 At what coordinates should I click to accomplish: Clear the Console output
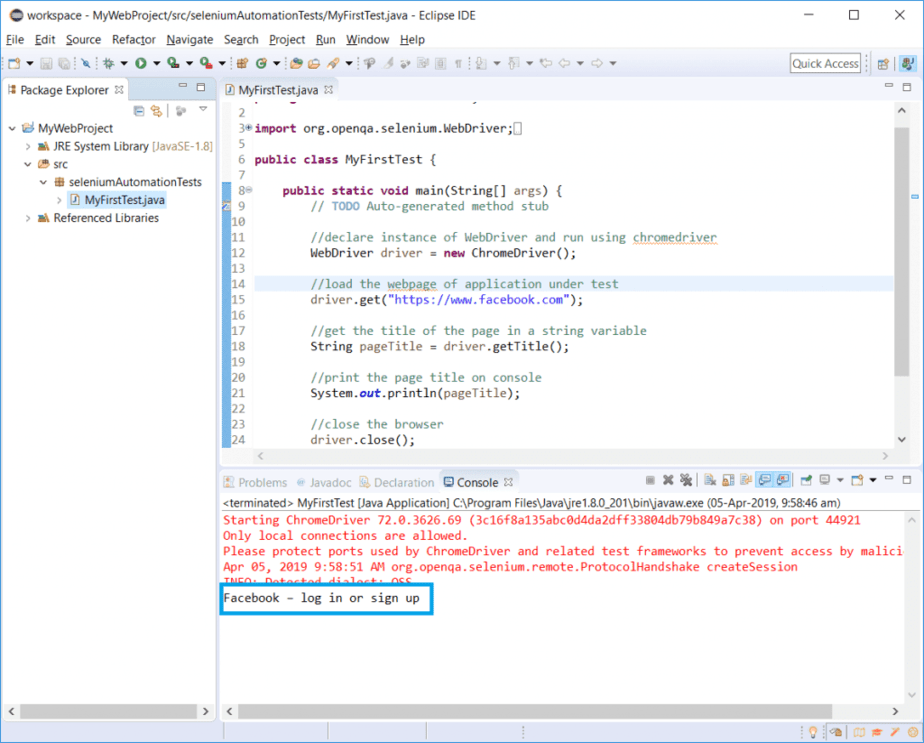pyautogui.click(x=708, y=480)
